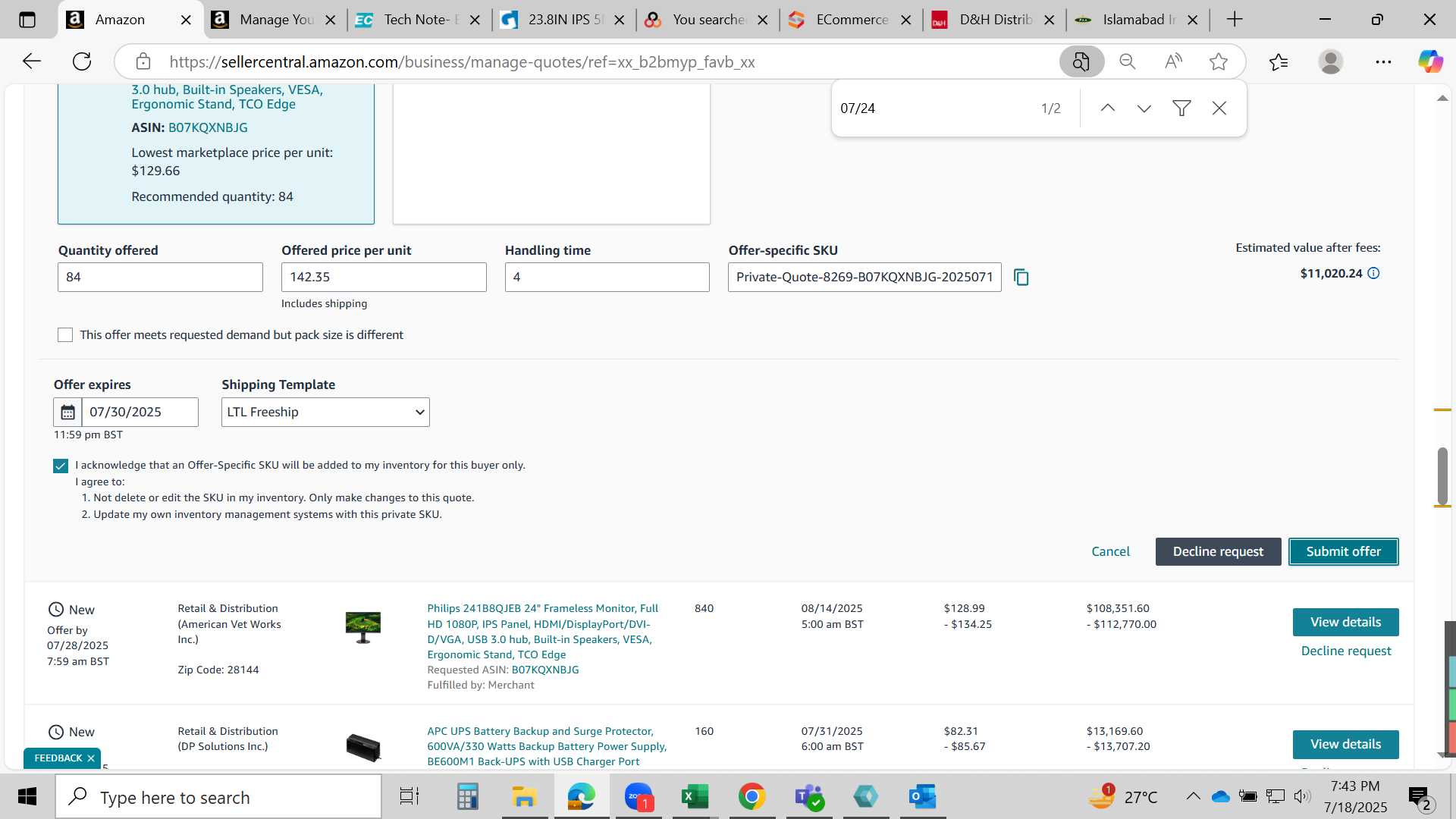Open Zoom from the taskbar
The width and height of the screenshot is (1456, 819).
(x=639, y=797)
